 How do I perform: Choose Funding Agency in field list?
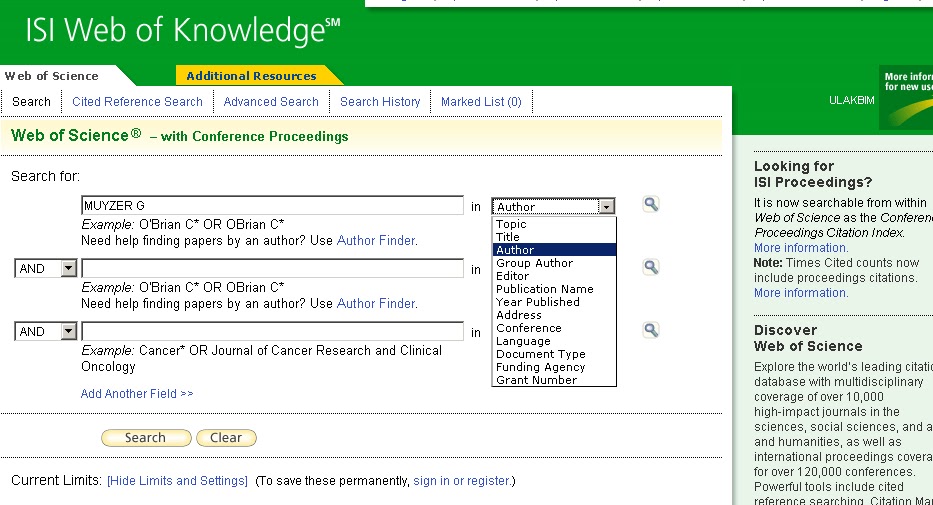[x=554, y=368]
